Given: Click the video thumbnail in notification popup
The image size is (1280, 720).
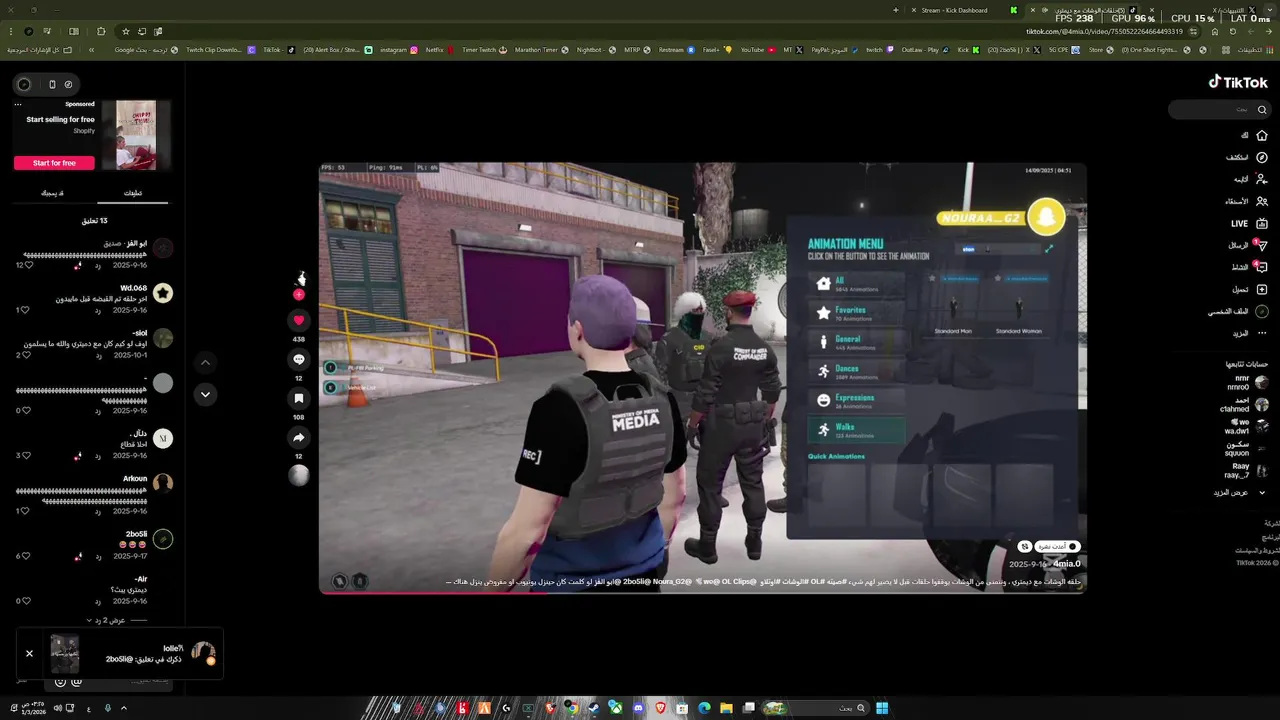Looking at the screenshot, I should point(65,654).
